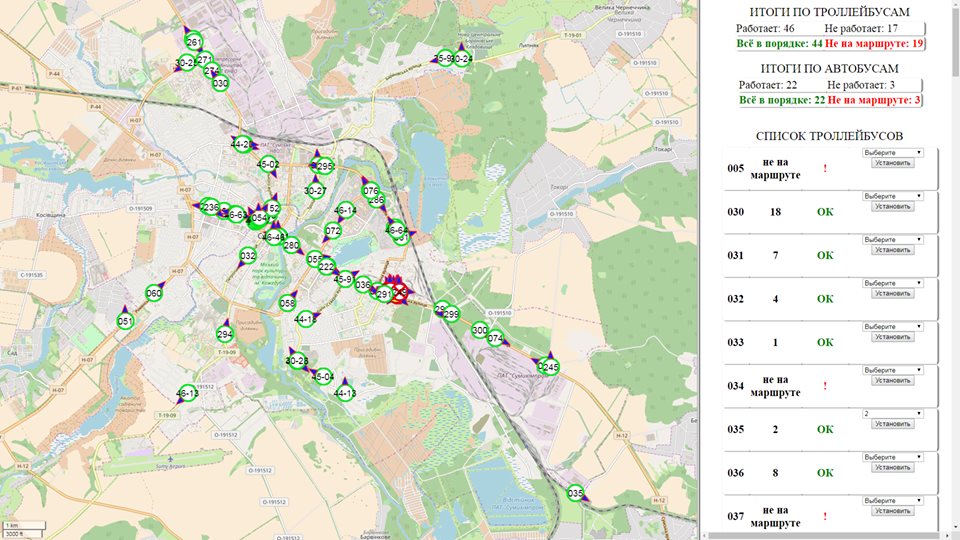Click the red exclamation mark for trolleybus 034
Screen dimensions: 960x540
tap(825, 386)
